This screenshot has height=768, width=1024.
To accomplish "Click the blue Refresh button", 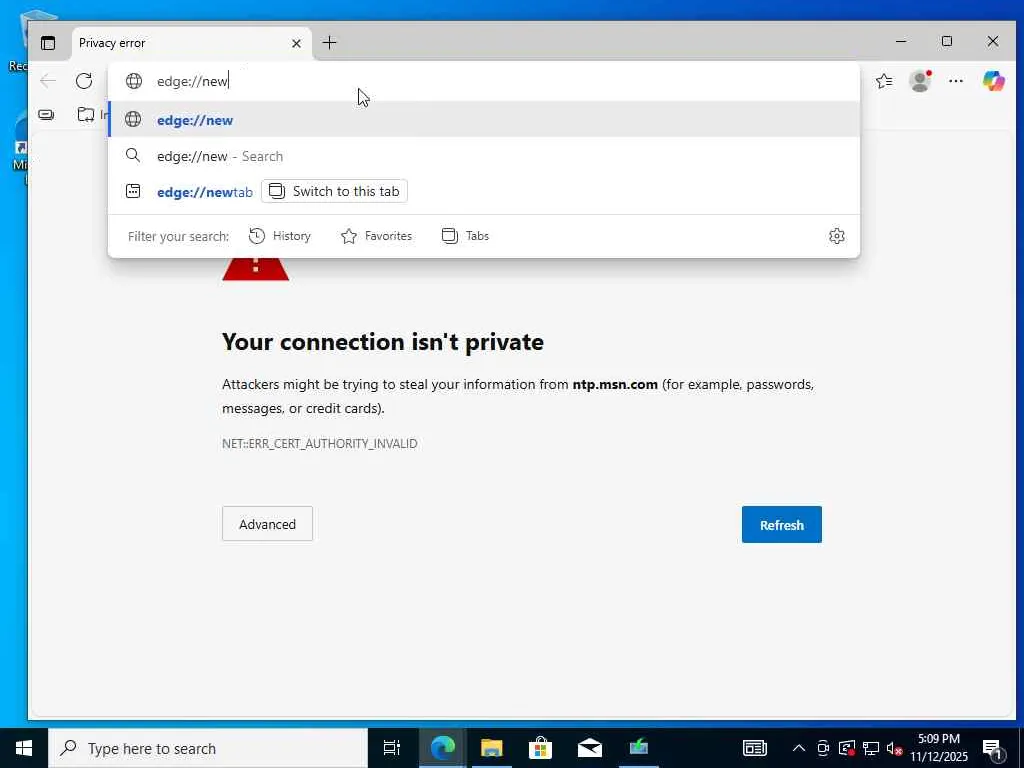I will (x=782, y=524).
